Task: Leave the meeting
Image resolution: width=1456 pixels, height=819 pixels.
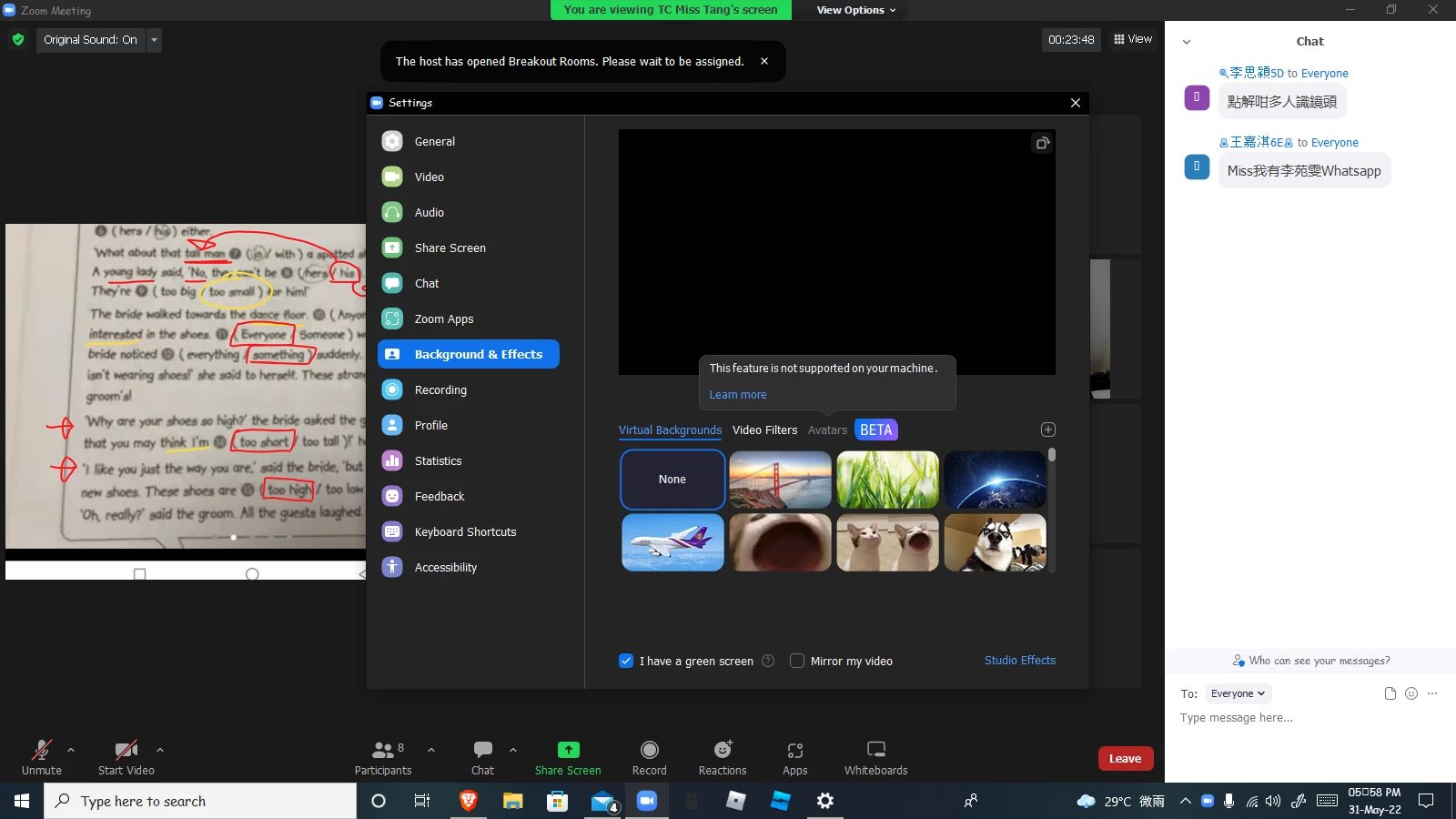Action: pyautogui.click(x=1126, y=759)
